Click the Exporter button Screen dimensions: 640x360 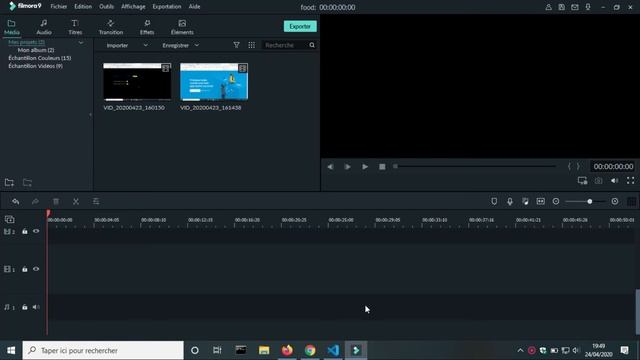300,26
